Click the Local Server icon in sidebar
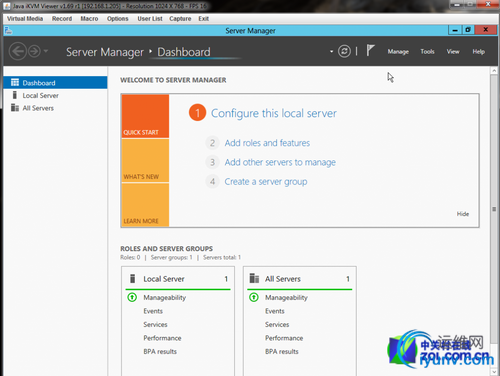 (15, 95)
